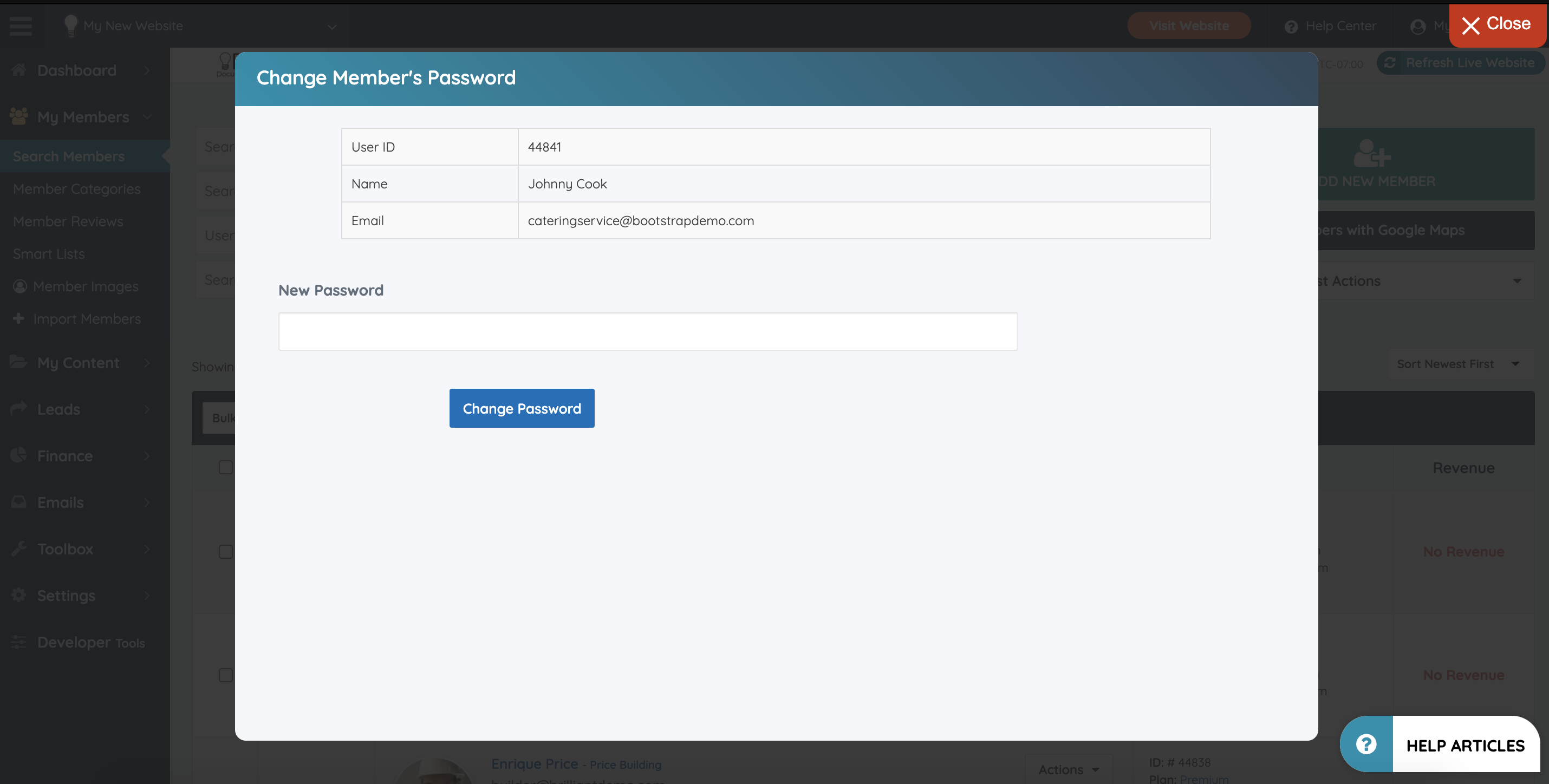This screenshot has width=1549, height=784.
Task: Click the Toolbox wrench icon
Action: tap(18, 548)
